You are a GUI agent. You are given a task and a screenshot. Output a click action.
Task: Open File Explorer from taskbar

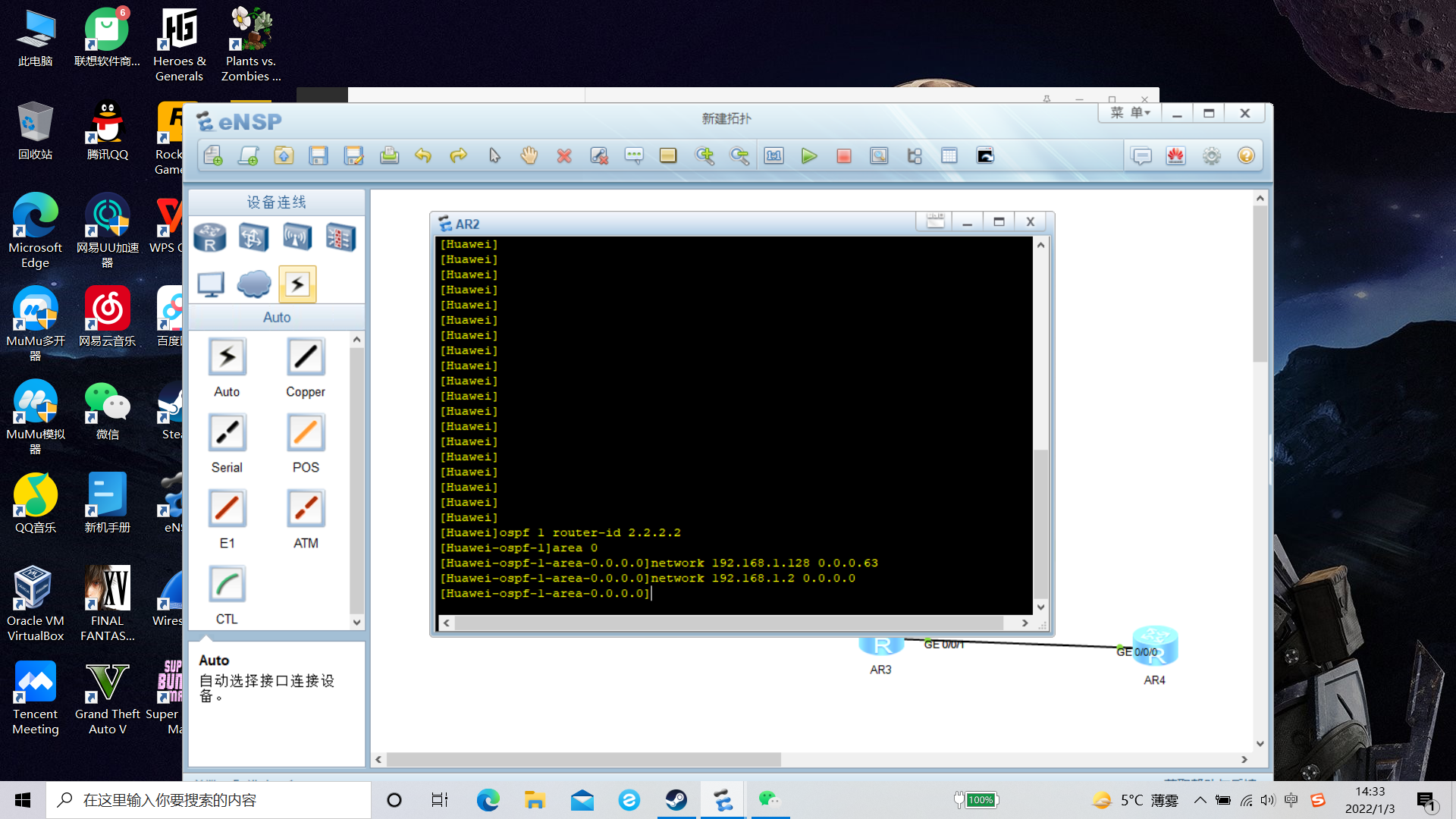pos(535,800)
